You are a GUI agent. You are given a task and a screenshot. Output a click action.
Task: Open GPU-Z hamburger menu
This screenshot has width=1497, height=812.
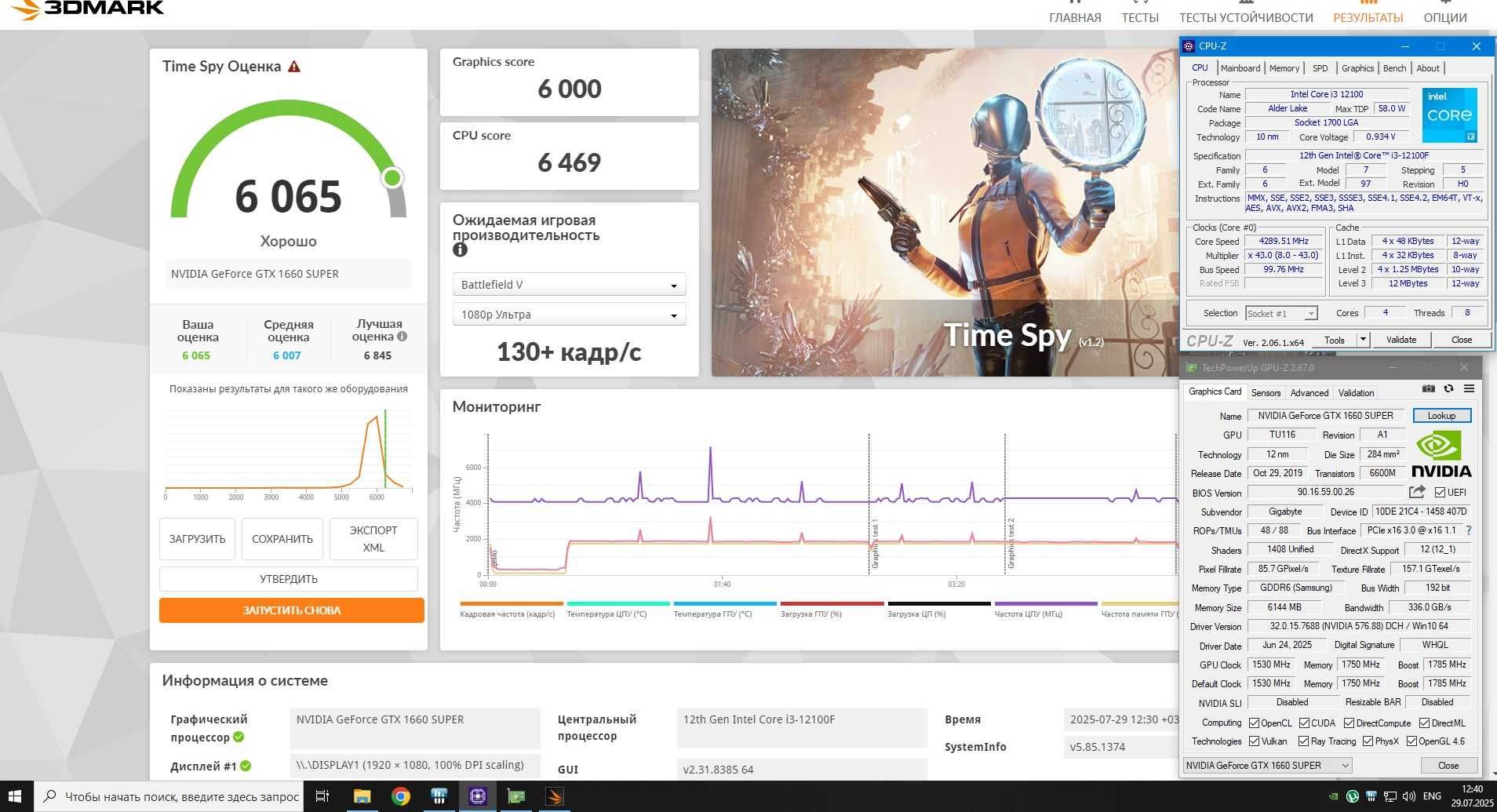[x=1469, y=388]
